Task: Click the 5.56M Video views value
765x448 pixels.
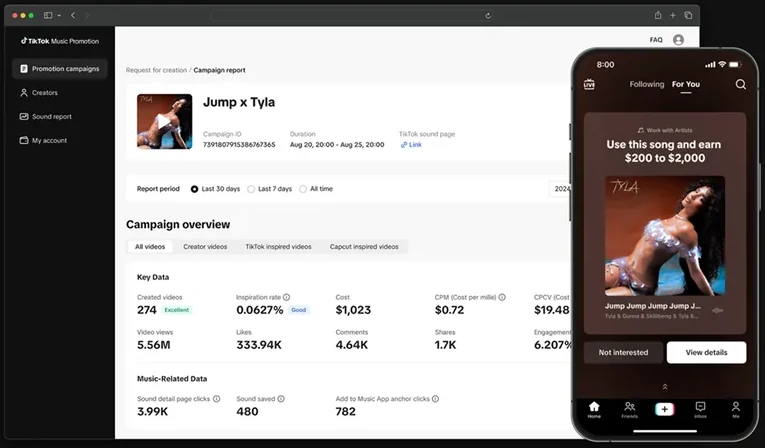Action: 154,345
